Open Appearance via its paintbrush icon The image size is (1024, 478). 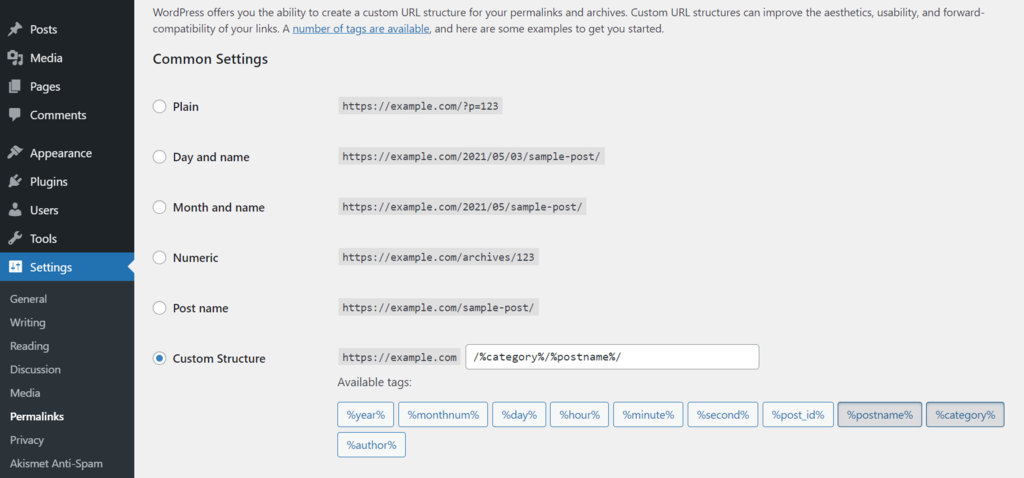(16, 153)
